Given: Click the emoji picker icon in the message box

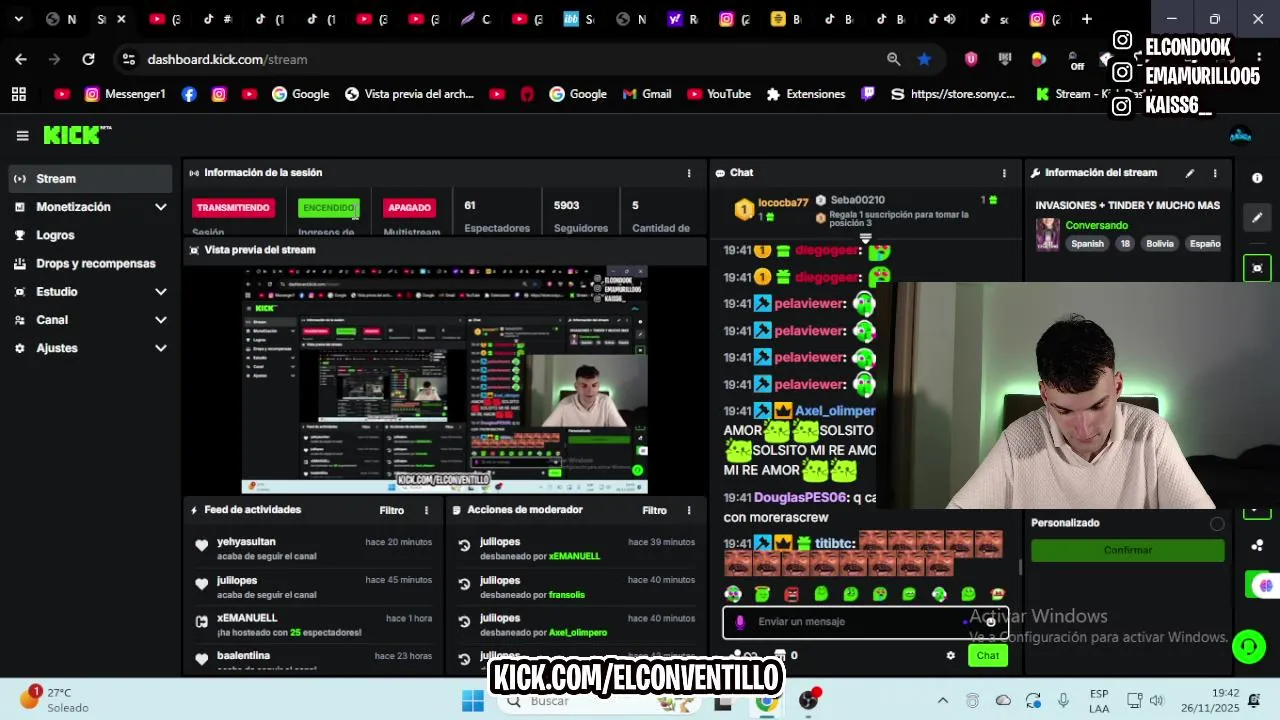Looking at the screenshot, I should pyautogui.click(x=990, y=622).
